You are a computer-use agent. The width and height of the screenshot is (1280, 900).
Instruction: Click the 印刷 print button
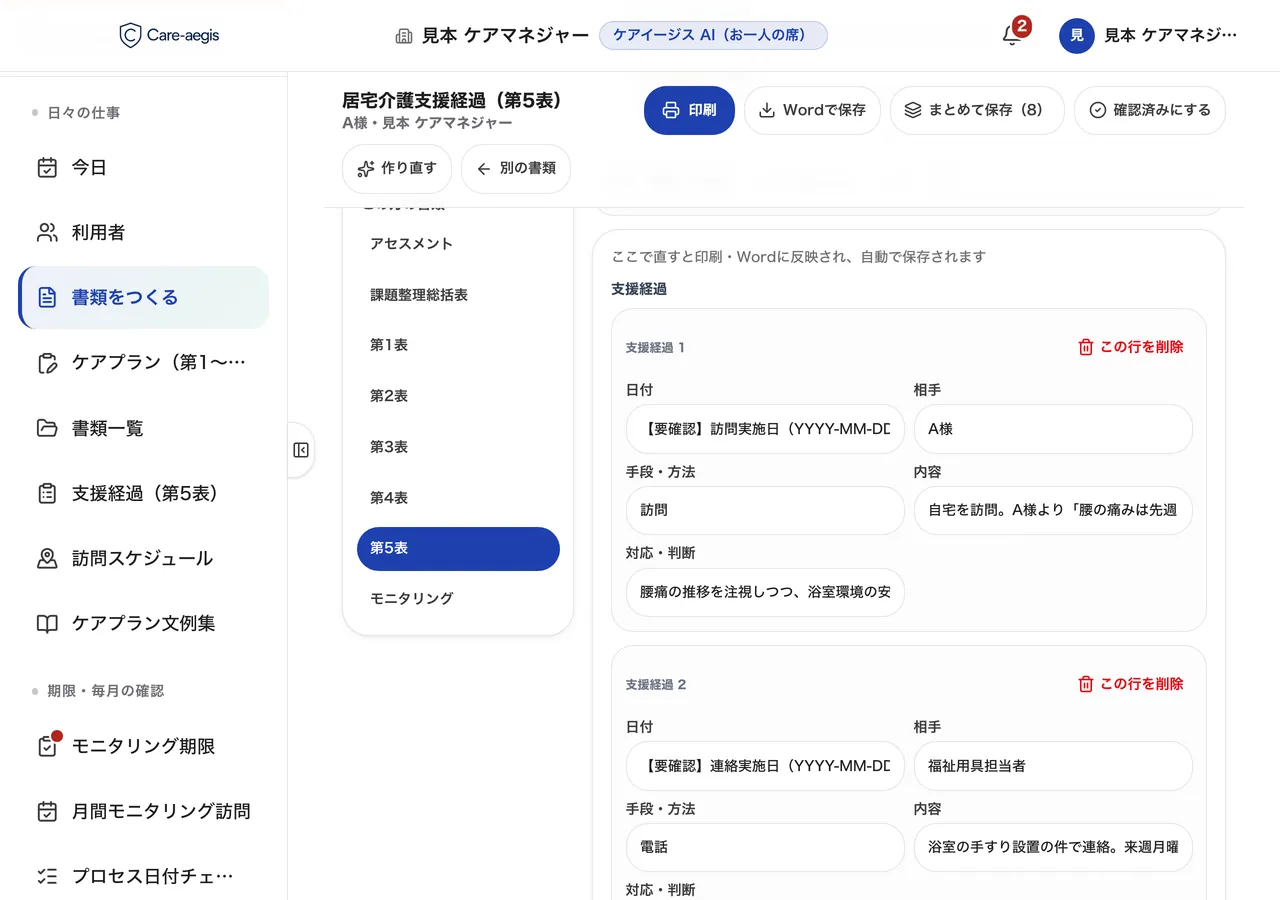[x=689, y=110]
